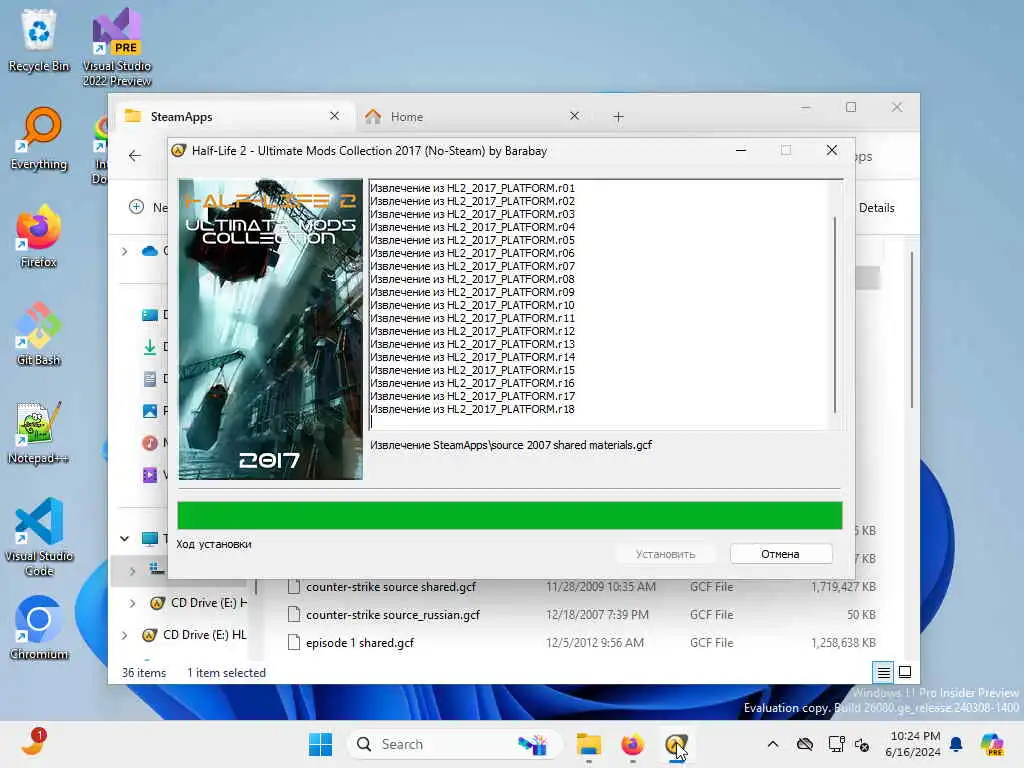The image size is (1024, 768).
Task: Open the Windows Start menu
Action: (320, 744)
